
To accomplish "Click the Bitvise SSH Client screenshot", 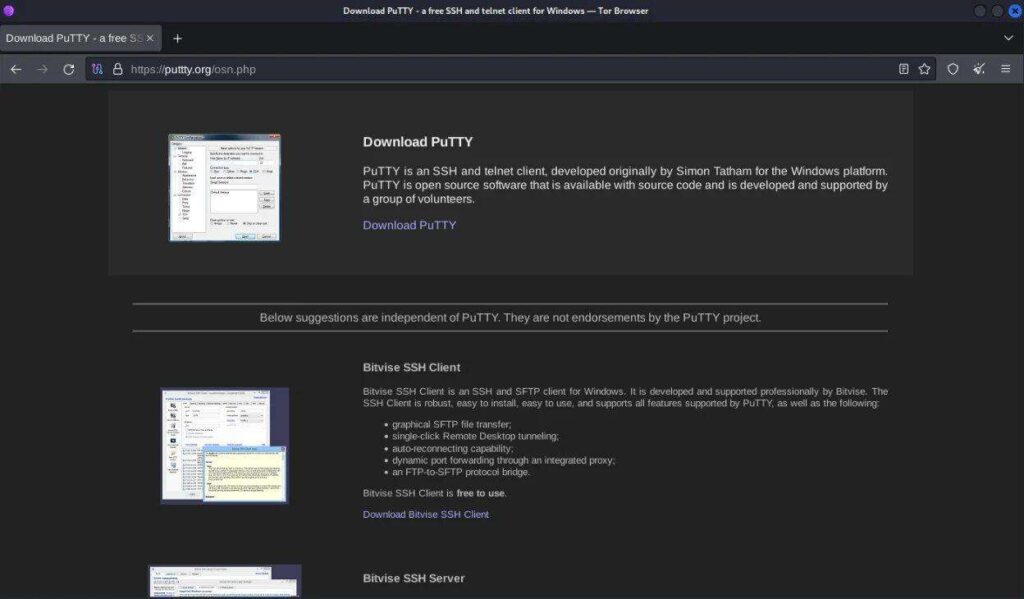I will 224,445.
